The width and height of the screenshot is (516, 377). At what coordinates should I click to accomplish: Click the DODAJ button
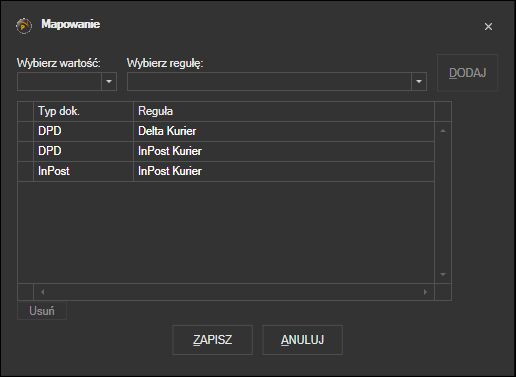coord(467,73)
